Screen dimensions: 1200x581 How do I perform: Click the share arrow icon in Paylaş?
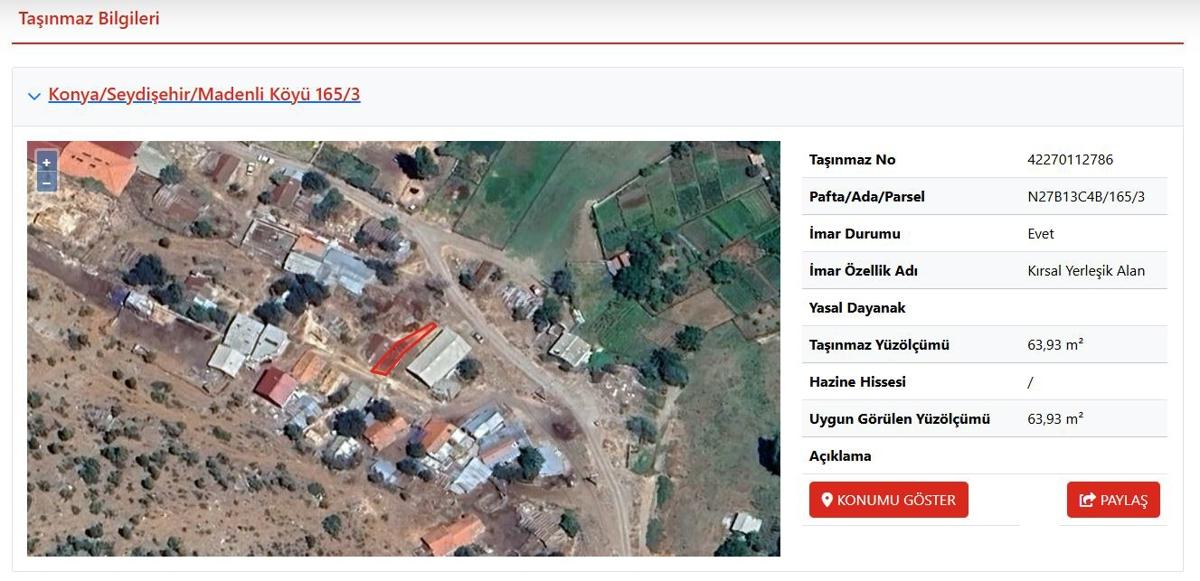1087,500
